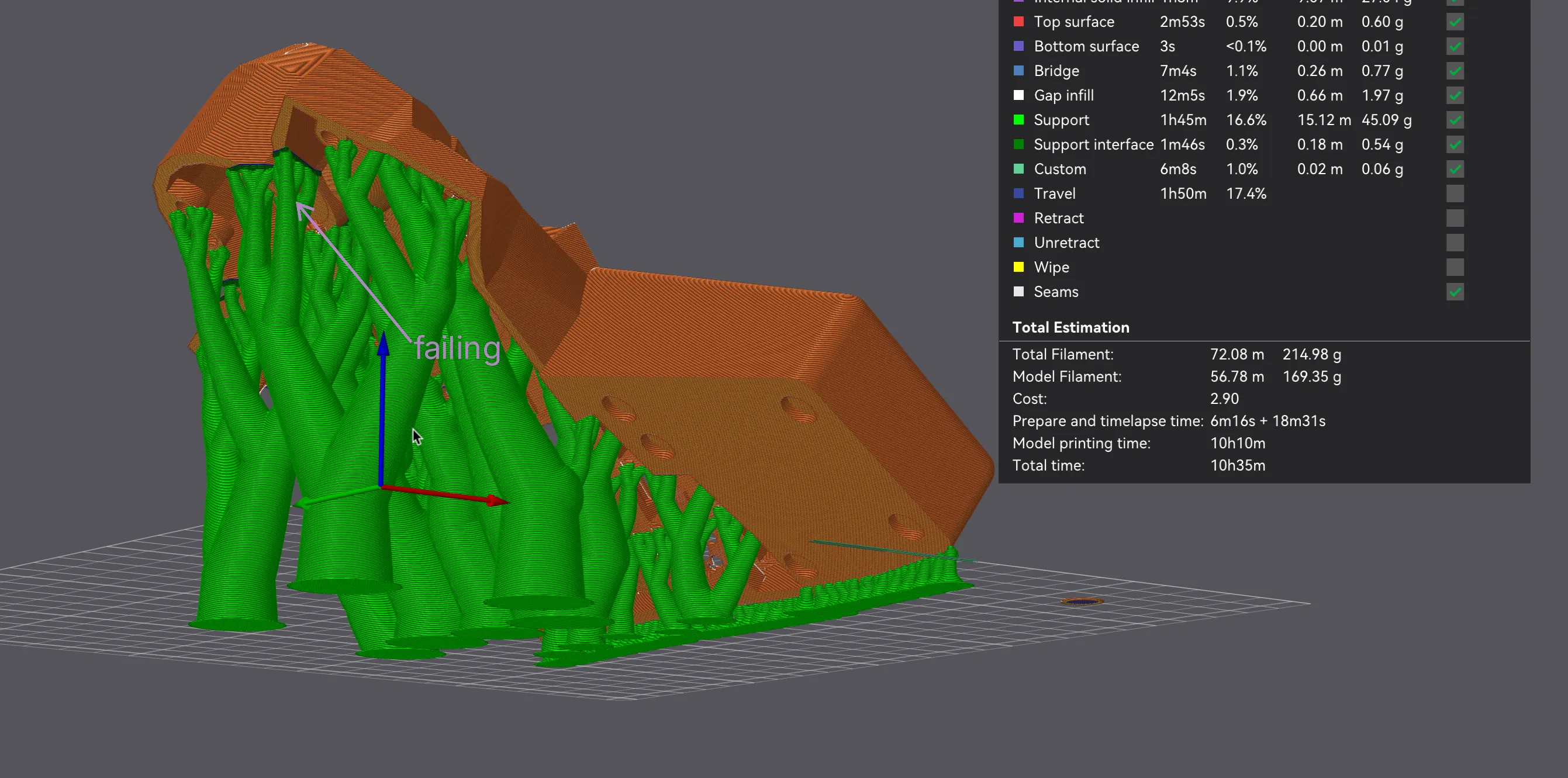Disable the Gap infill visibility checkbox
The height and width of the screenshot is (778, 1568).
pyautogui.click(x=1455, y=96)
